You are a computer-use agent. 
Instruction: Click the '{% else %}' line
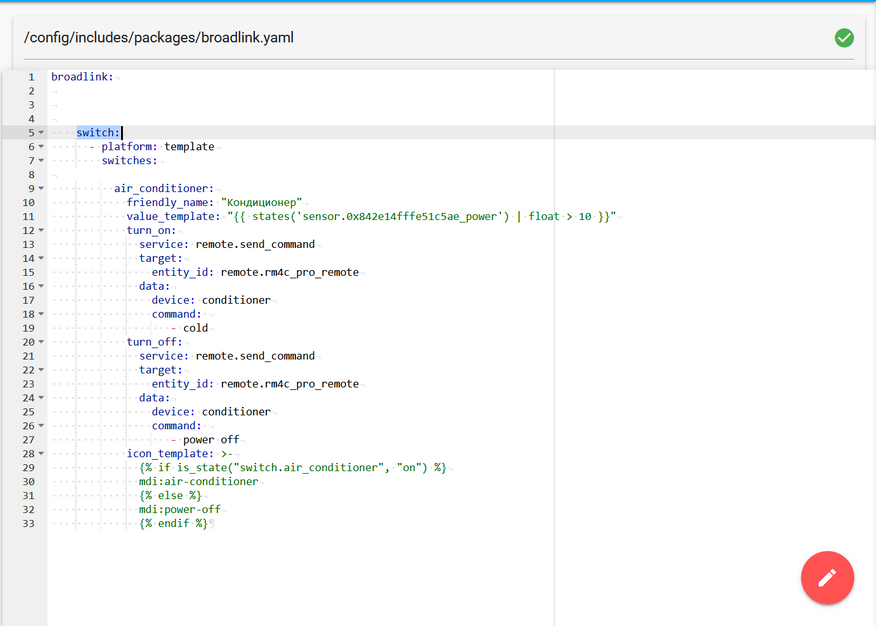pyautogui.click(x=170, y=495)
